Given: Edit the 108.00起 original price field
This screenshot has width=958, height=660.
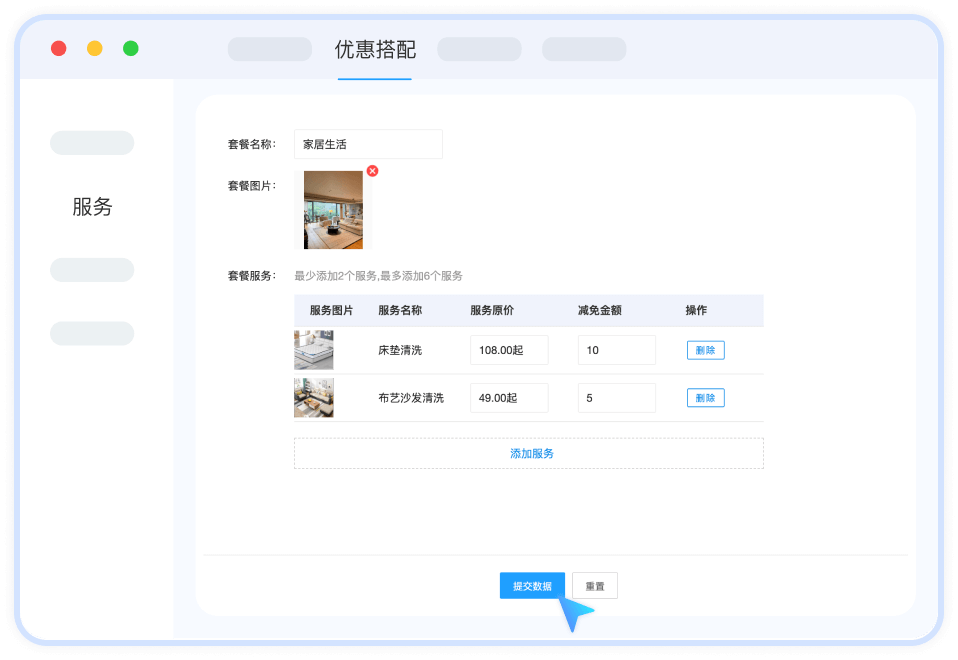Looking at the screenshot, I should [x=509, y=350].
